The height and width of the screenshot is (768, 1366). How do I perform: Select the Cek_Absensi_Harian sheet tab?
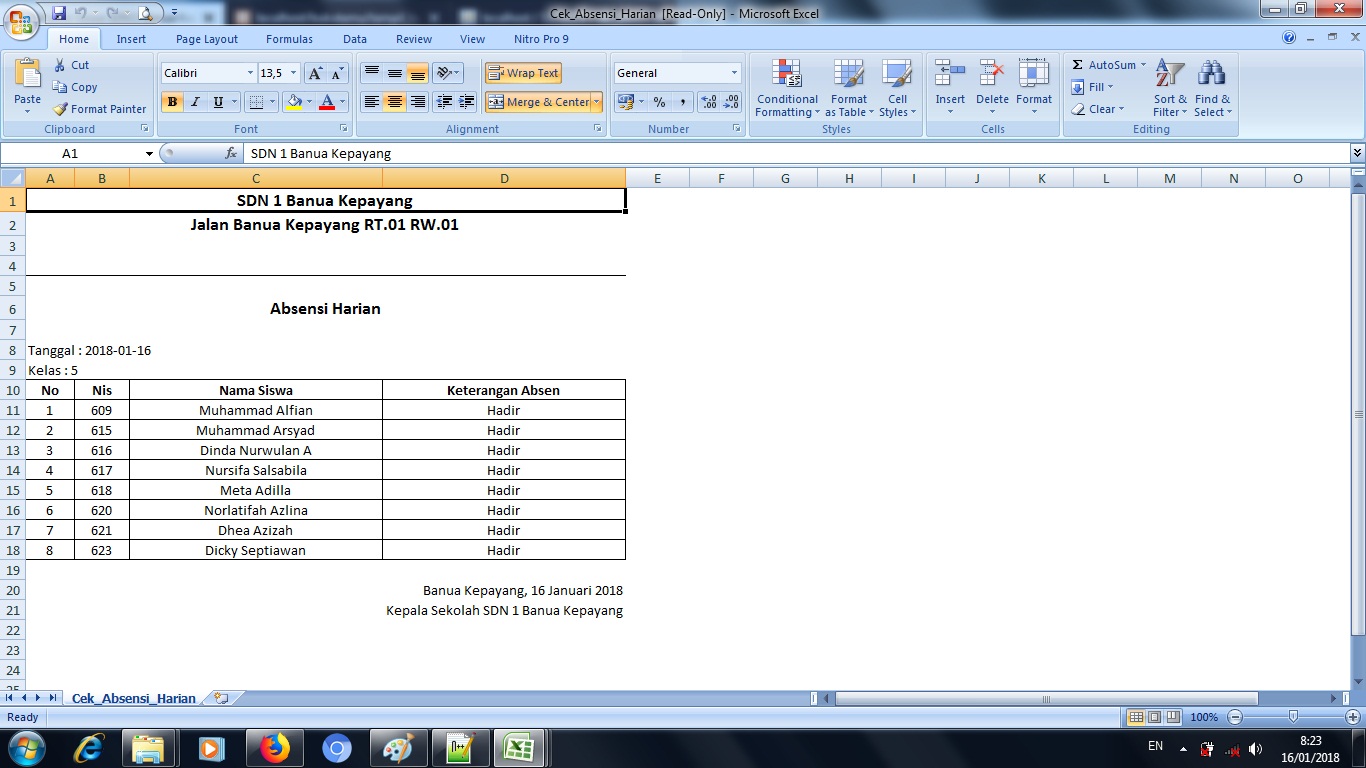[x=133, y=698]
